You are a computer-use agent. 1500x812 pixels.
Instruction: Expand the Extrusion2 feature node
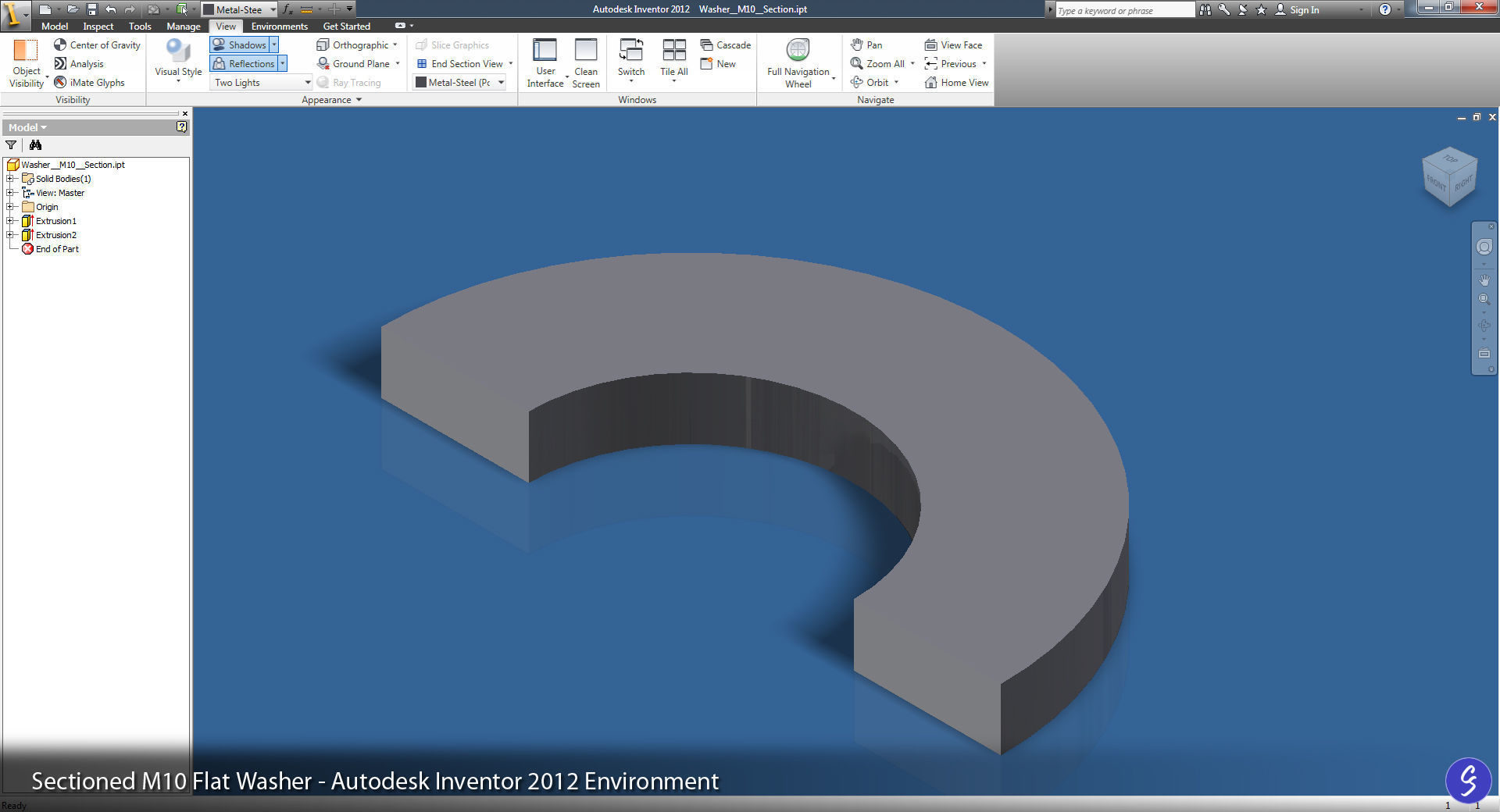tap(10, 235)
